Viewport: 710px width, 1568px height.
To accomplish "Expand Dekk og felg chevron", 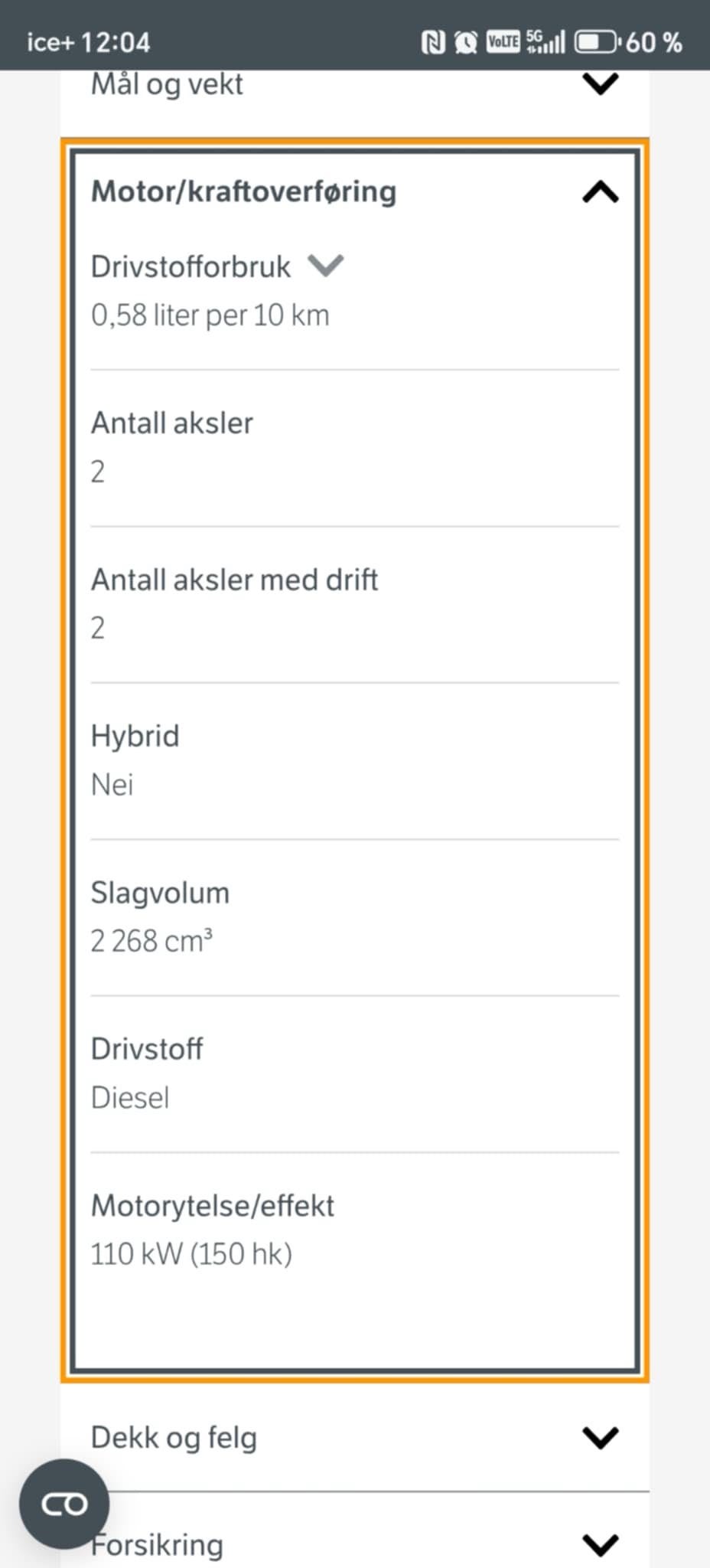I will coord(601,1437).
